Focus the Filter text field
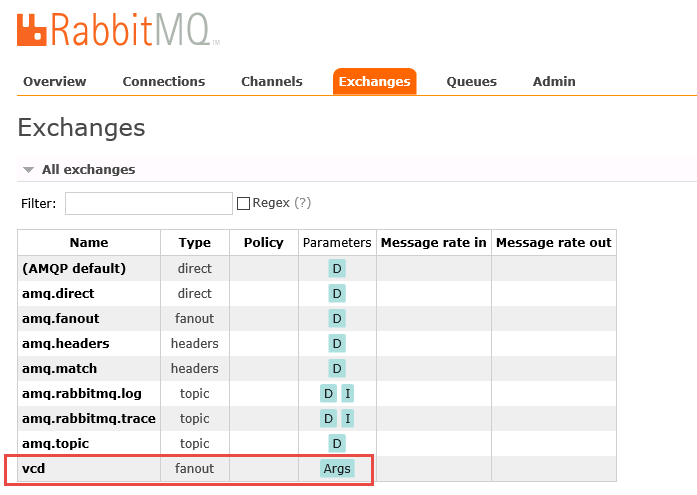This screenshot has height=495, width=697. pos(148,204)
